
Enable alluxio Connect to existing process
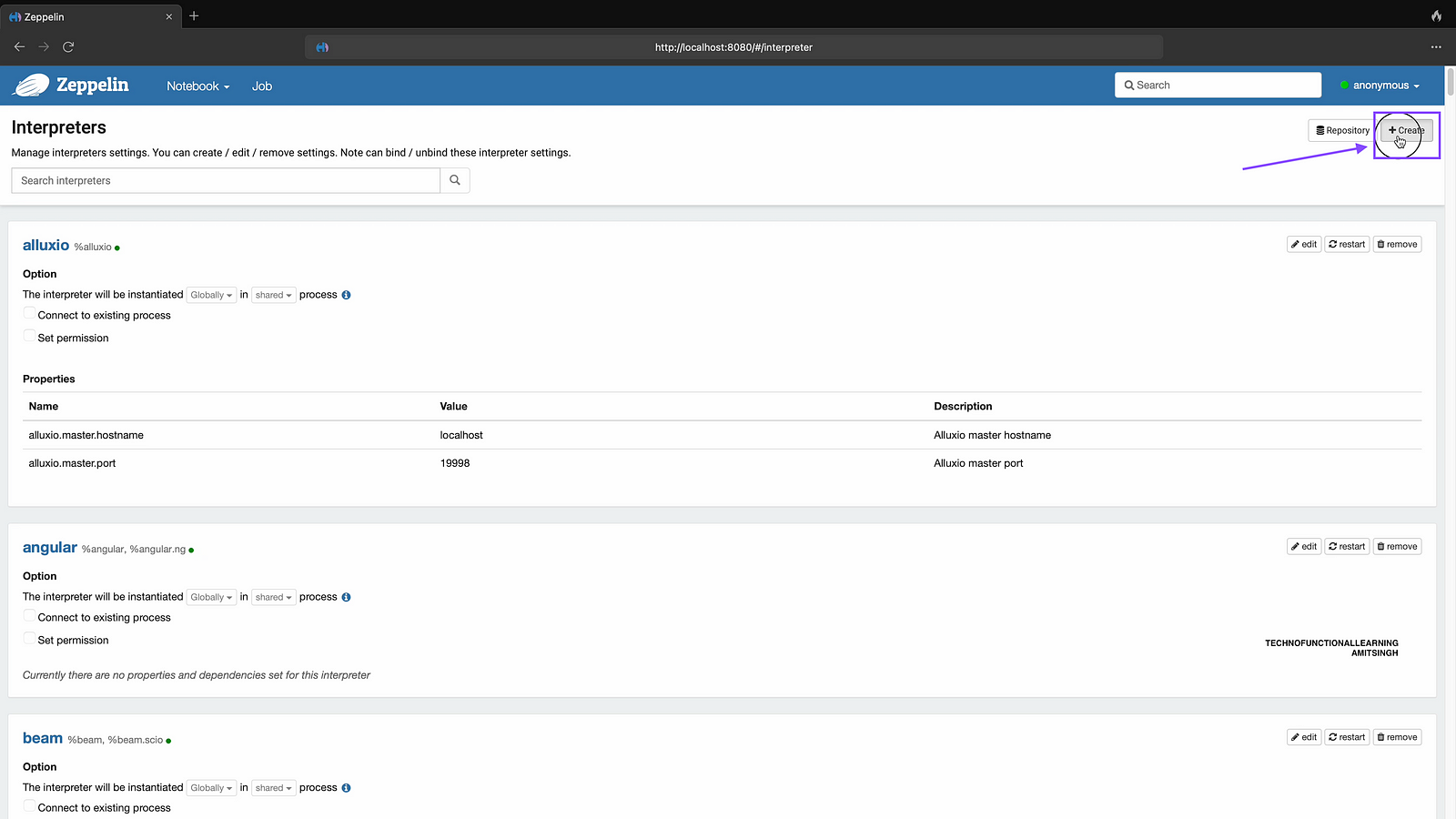pos(30,314)
